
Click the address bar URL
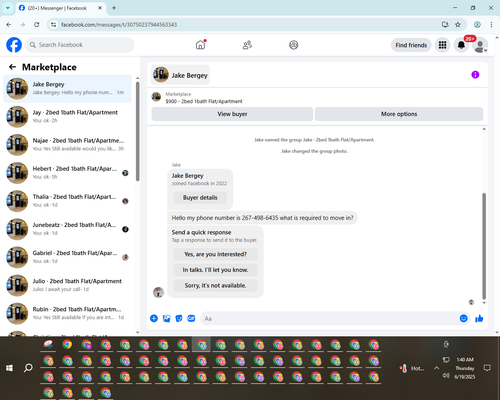[x=119, y=25]
